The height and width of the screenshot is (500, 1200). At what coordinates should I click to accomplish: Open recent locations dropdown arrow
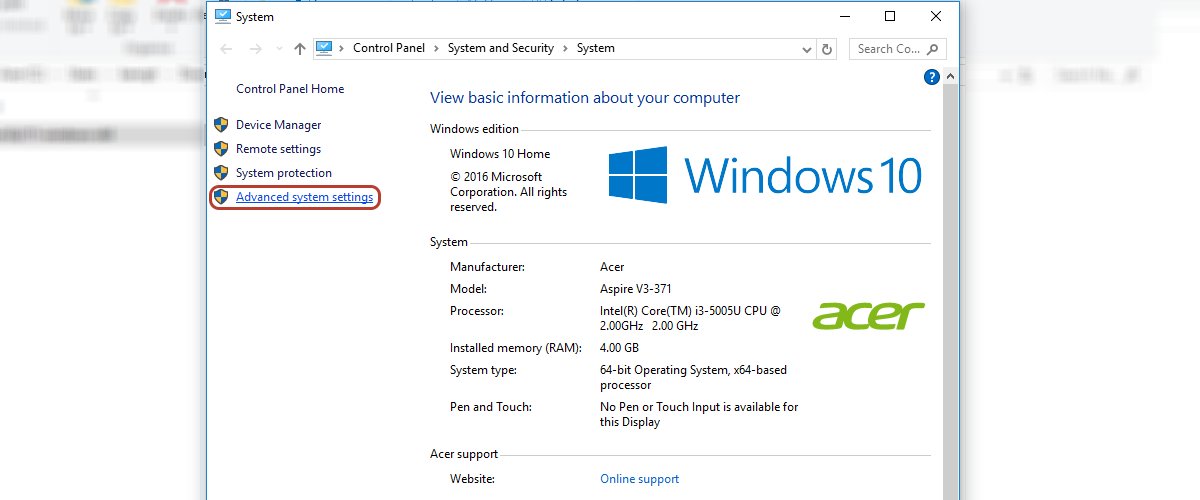tap(279, 49)
